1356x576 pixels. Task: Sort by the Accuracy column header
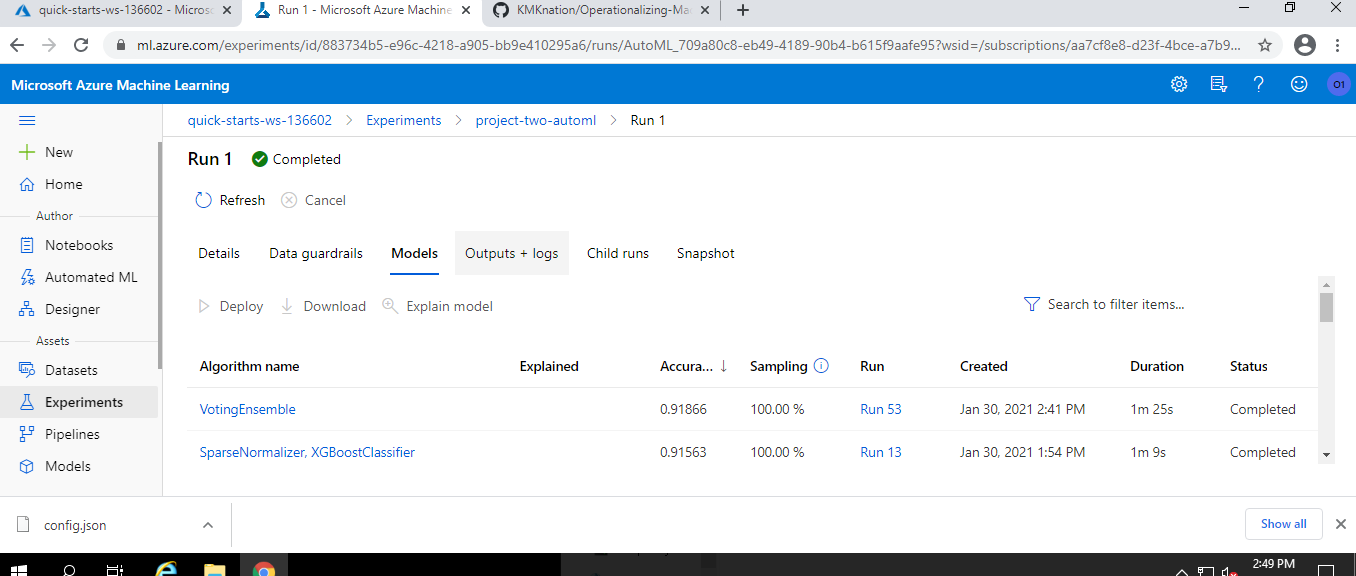point(694,366)
